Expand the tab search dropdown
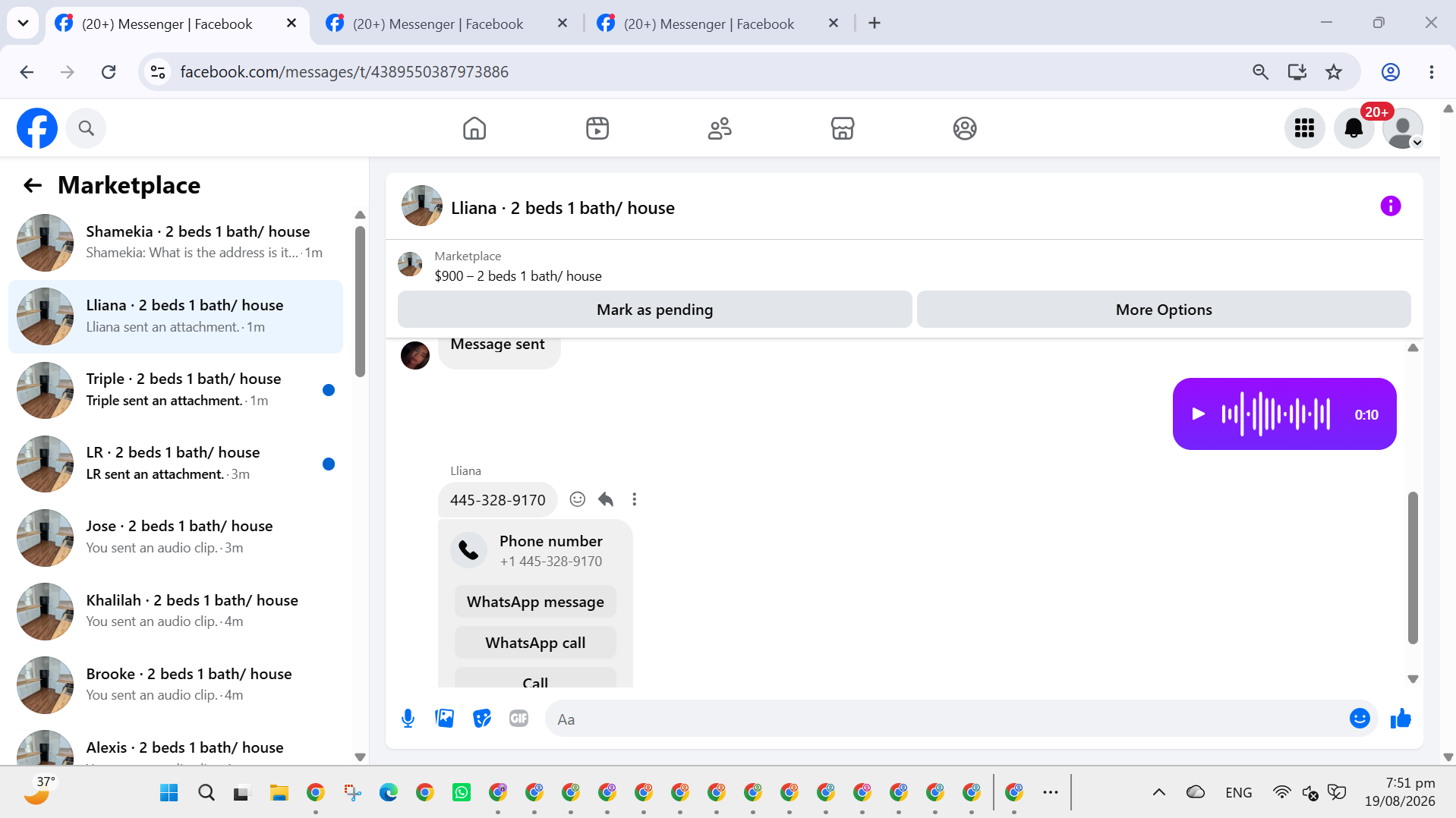This screenshot has height=818, width=1456. [23, 24]
